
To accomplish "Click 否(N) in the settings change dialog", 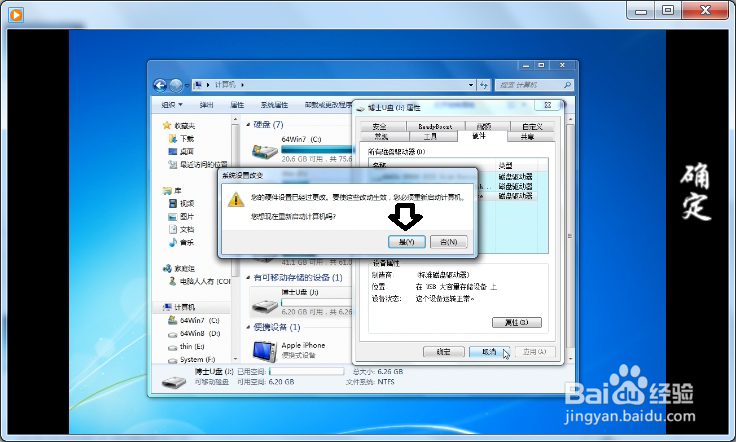I will 448,242.
